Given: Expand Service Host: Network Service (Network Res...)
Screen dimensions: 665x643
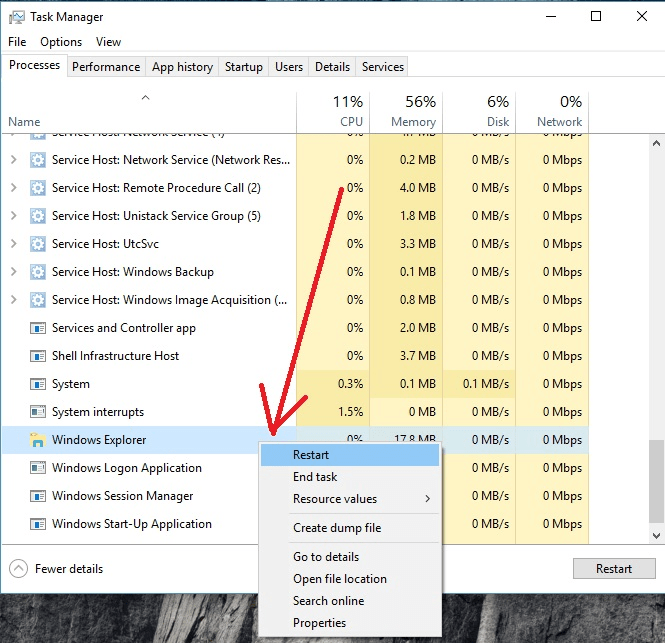Looking at the screenshot, I should tap(14, 160).
